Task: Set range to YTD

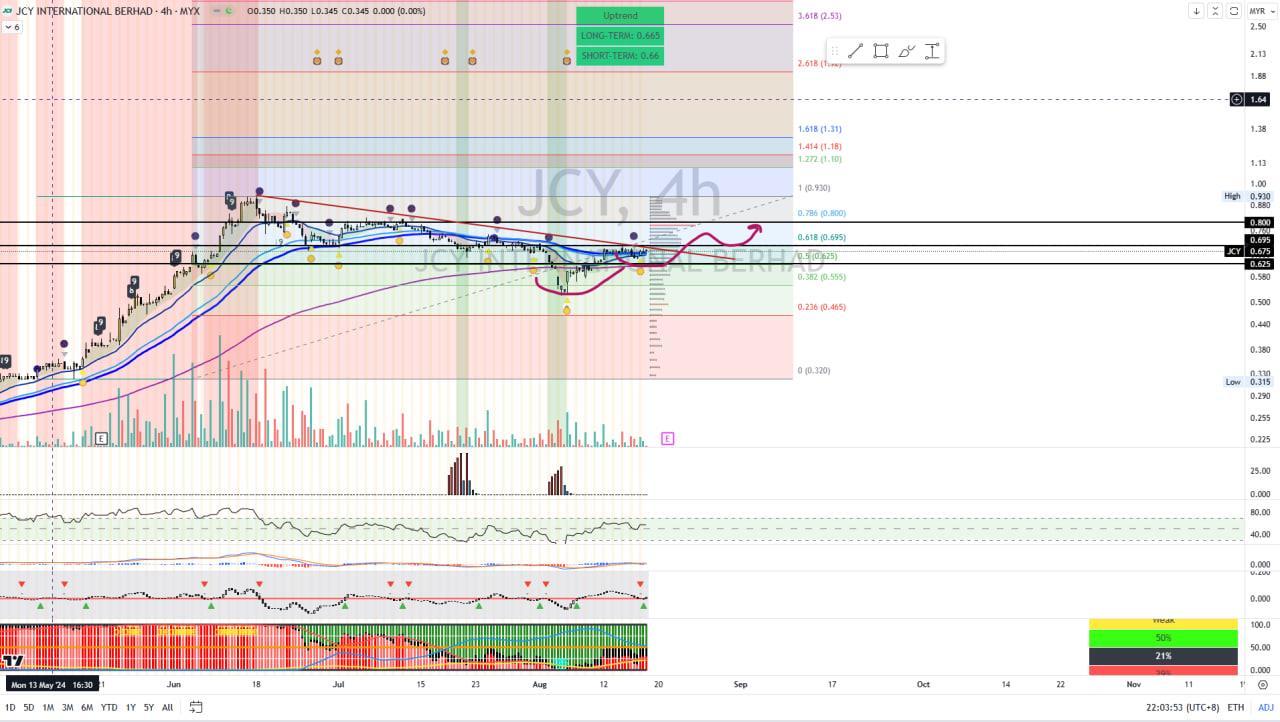Action: point(109,707)
